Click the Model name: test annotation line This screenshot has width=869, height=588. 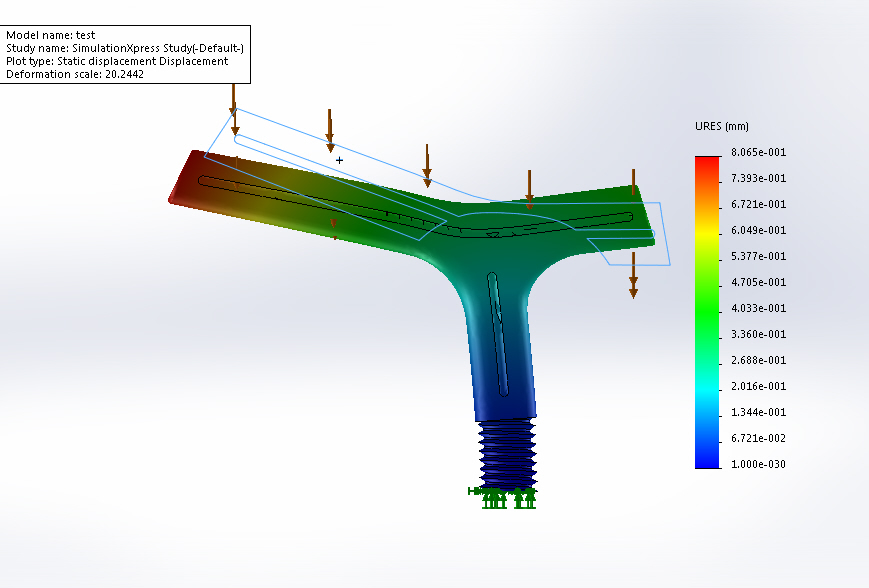coord(50,35)
